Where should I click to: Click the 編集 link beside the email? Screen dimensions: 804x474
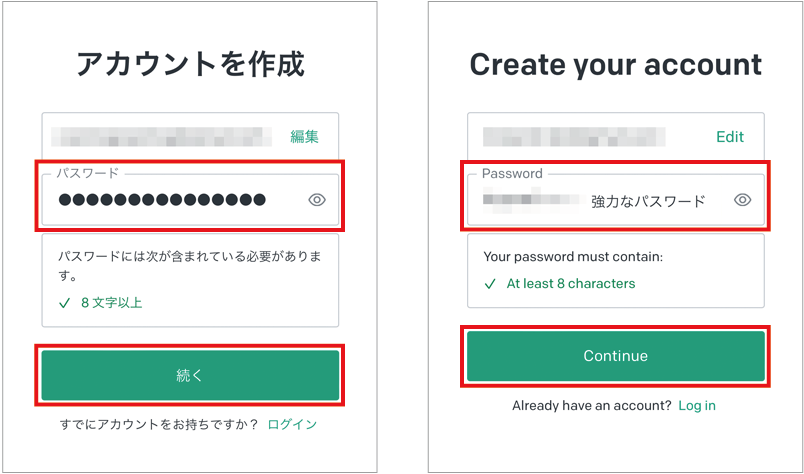click(x=305, y=136)
